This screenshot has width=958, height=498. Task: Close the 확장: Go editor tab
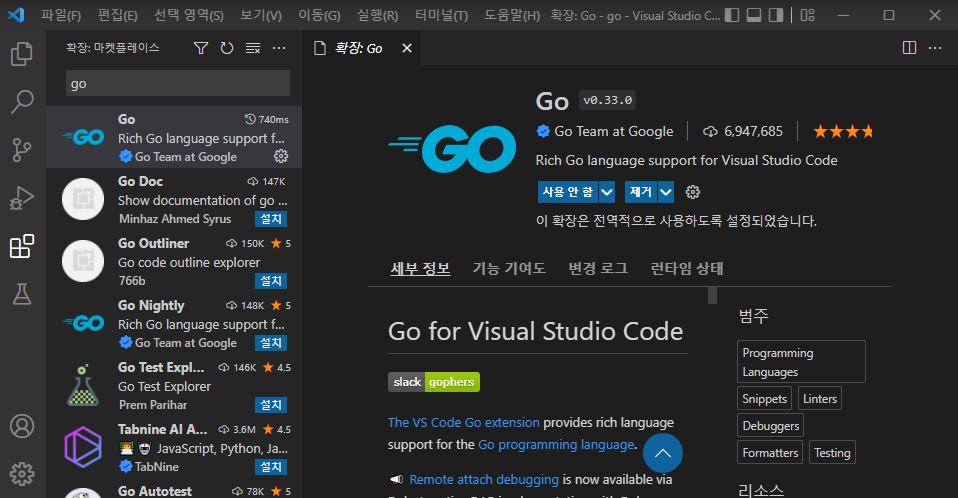tap(407, 48)
